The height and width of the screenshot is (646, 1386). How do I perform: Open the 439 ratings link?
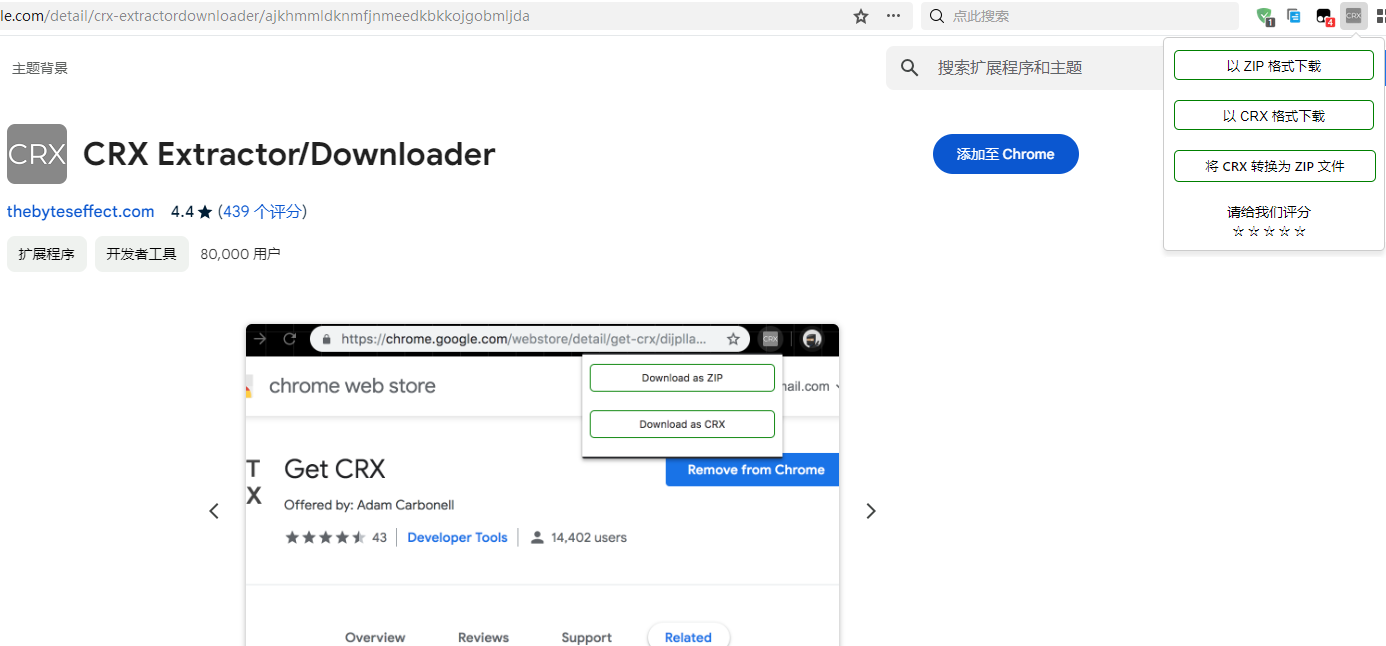coord(262,212)
